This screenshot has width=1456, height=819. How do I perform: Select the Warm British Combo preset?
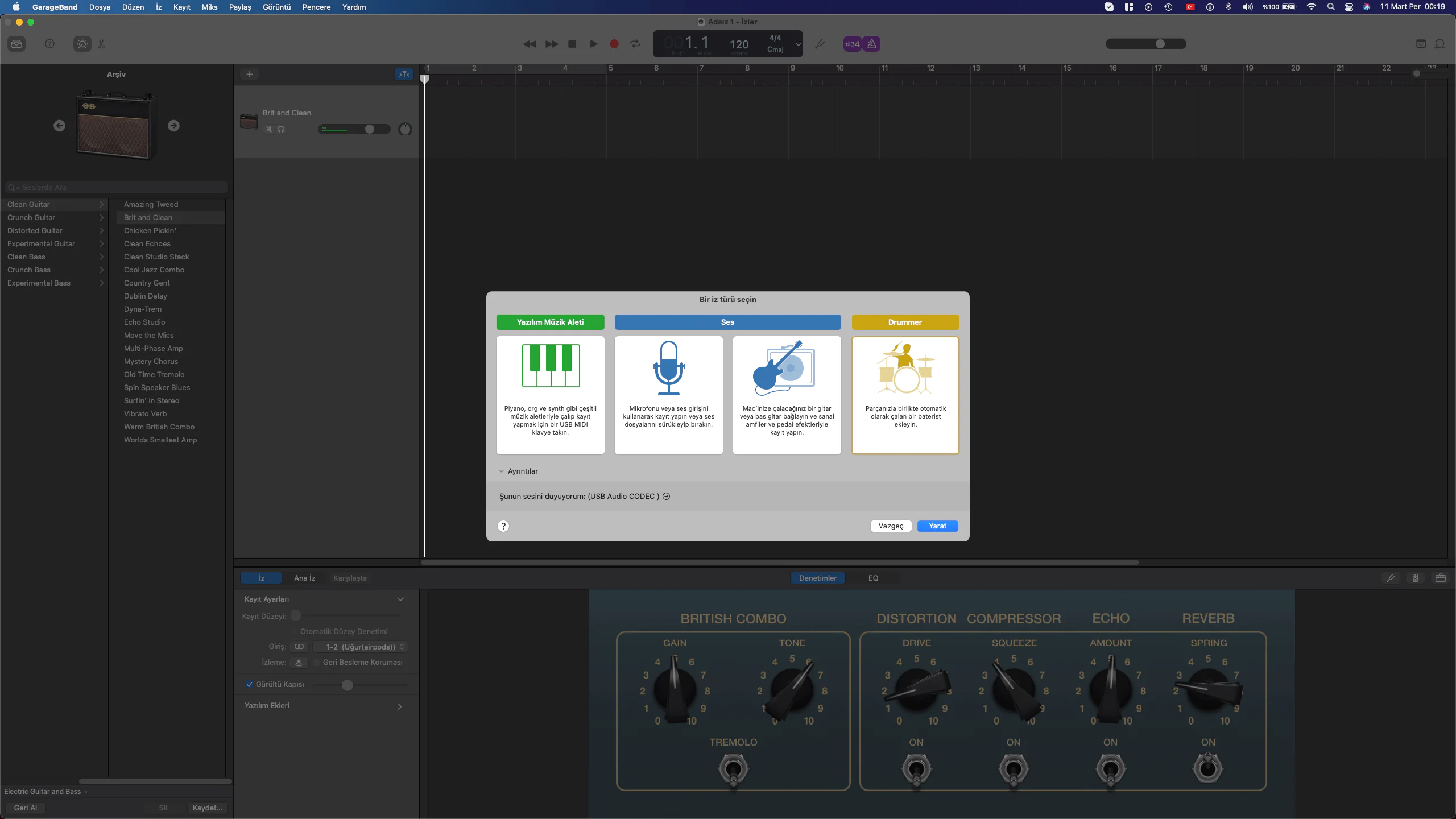159,427
